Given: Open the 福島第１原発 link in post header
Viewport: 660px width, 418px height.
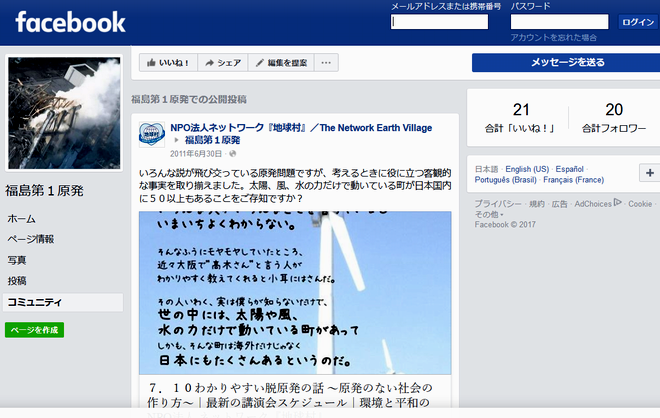Looking at the screenshot, I should [x=213, y=140].
